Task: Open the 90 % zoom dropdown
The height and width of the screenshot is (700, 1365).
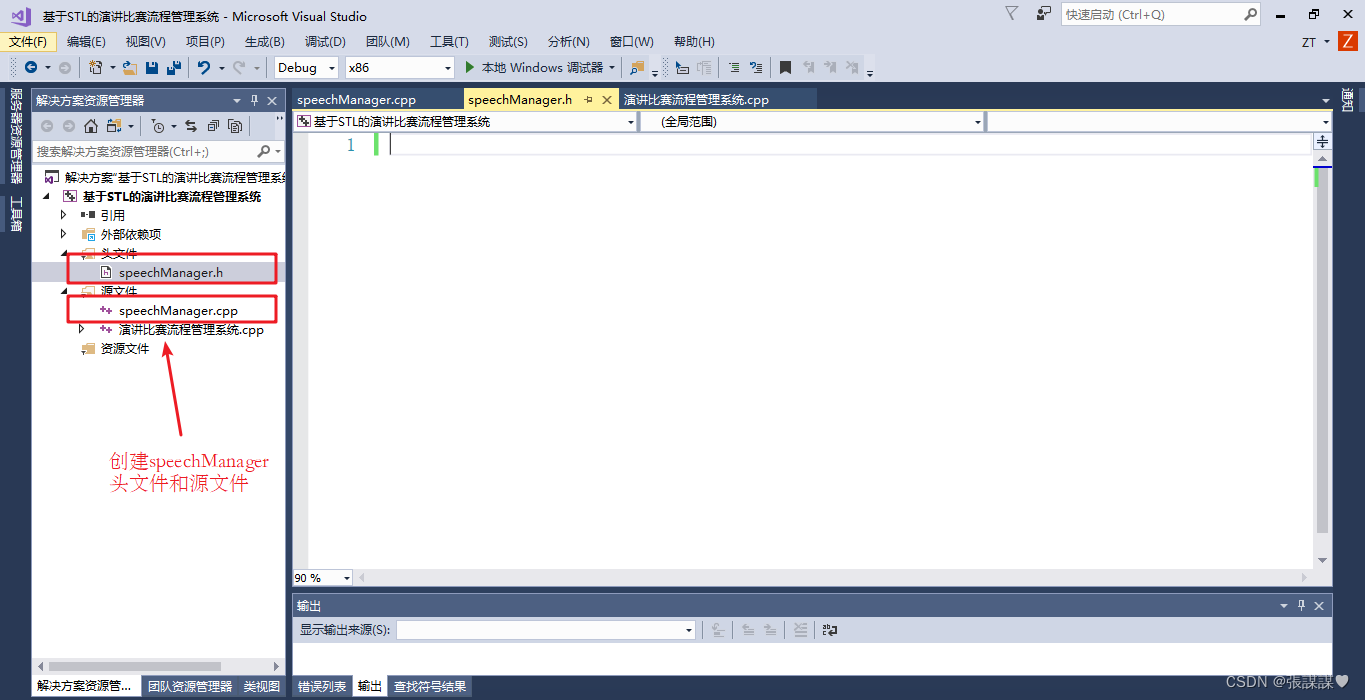Action: tap(323, 578)
